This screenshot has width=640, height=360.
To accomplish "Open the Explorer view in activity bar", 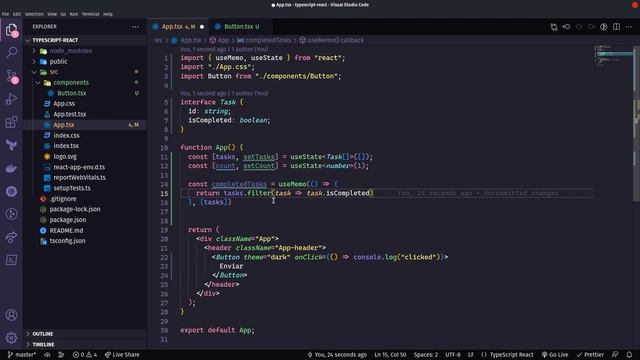I will 11,30.
